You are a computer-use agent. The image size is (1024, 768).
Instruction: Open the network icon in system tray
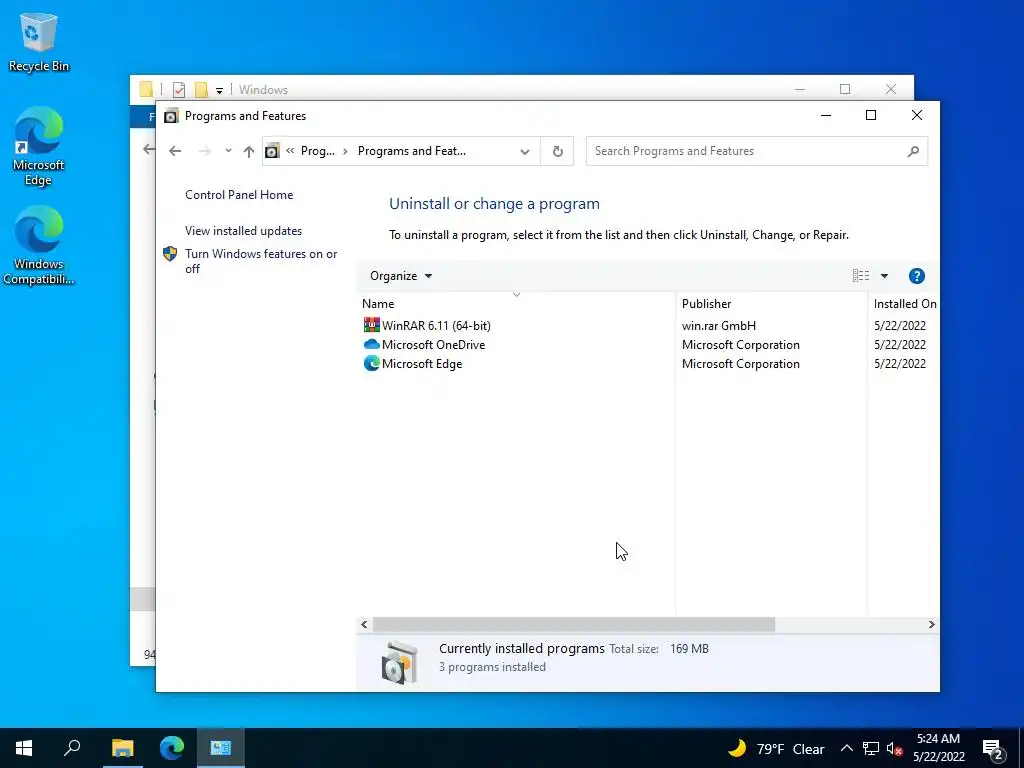[871, 748]
